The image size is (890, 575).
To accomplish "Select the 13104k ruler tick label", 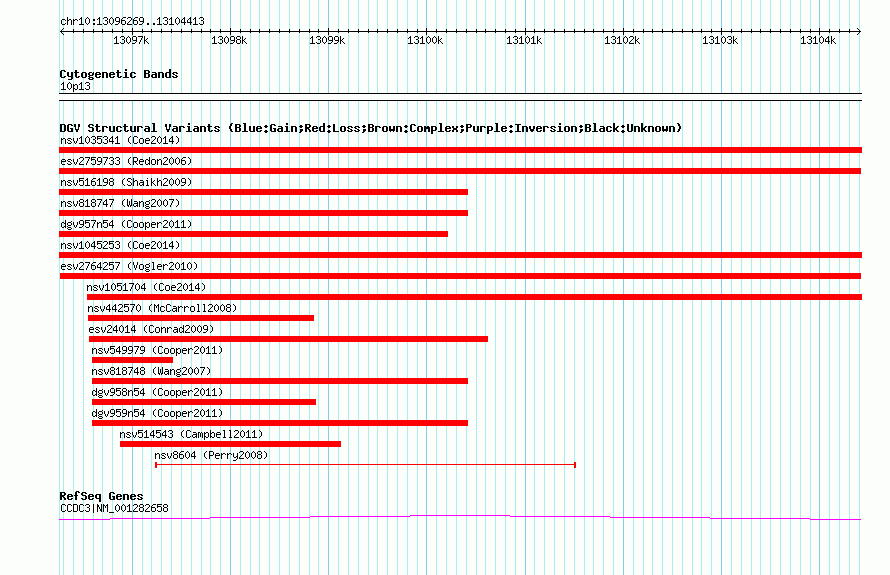I will tap(818, 40).
